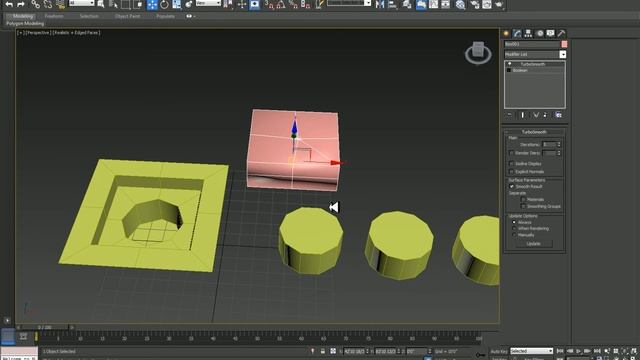
Task: Open the Hierarchy command panel tab
Action: coord(528,33)
